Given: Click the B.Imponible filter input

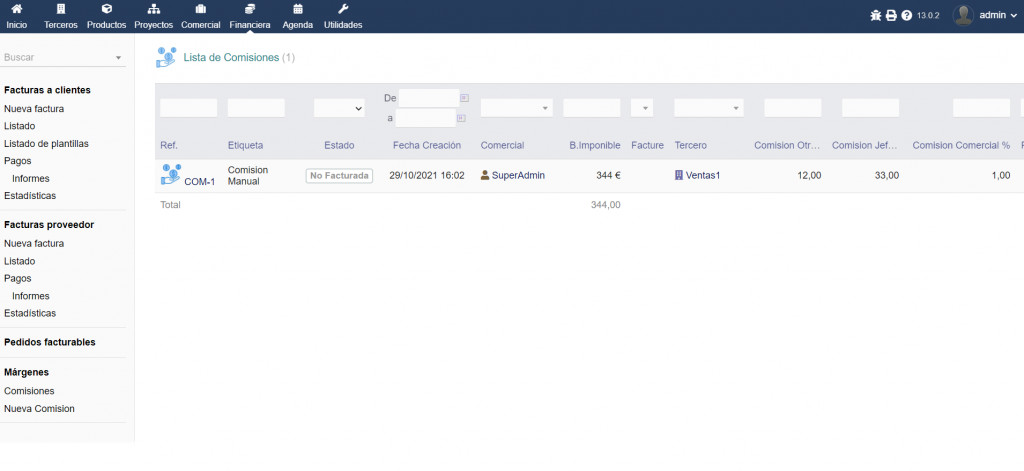Looking at the screenshot, I should click(592, 108).
